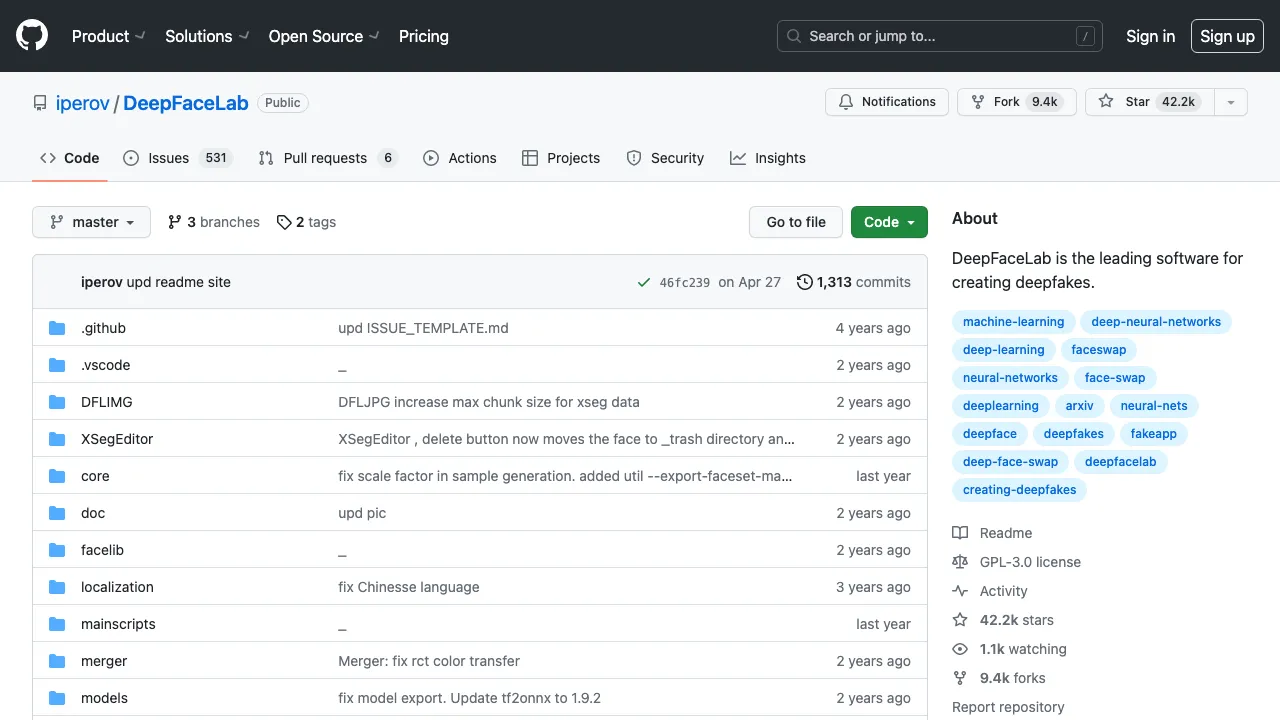
Task: Open the Solutions dropdown menu
Action: pyautogui.click(x=207, y=36)
